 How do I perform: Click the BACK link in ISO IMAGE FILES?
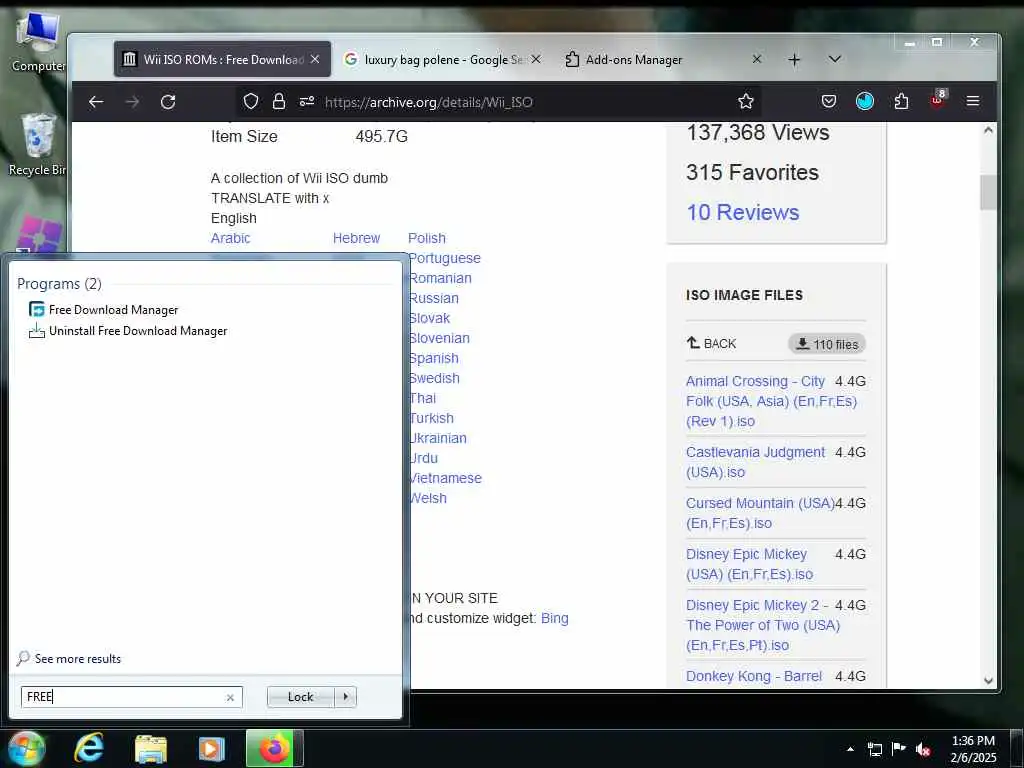point(711,344)
